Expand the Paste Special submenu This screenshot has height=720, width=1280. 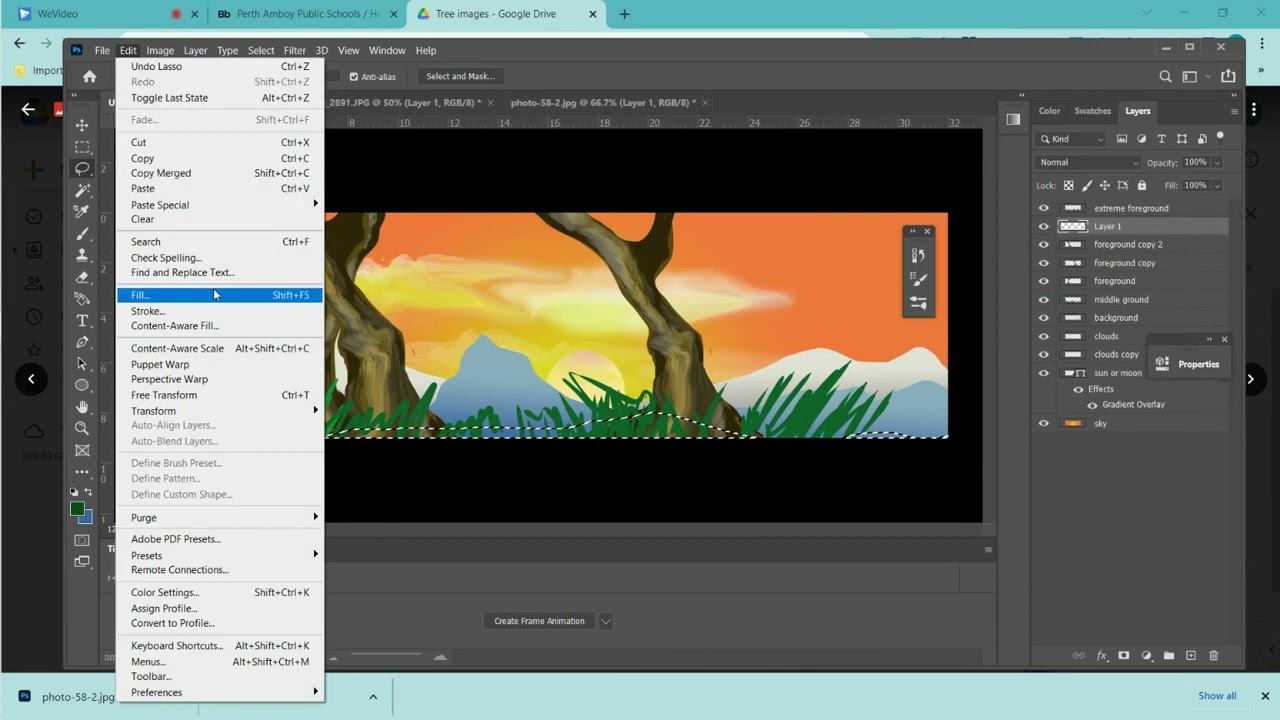click(x=220, y=204)
